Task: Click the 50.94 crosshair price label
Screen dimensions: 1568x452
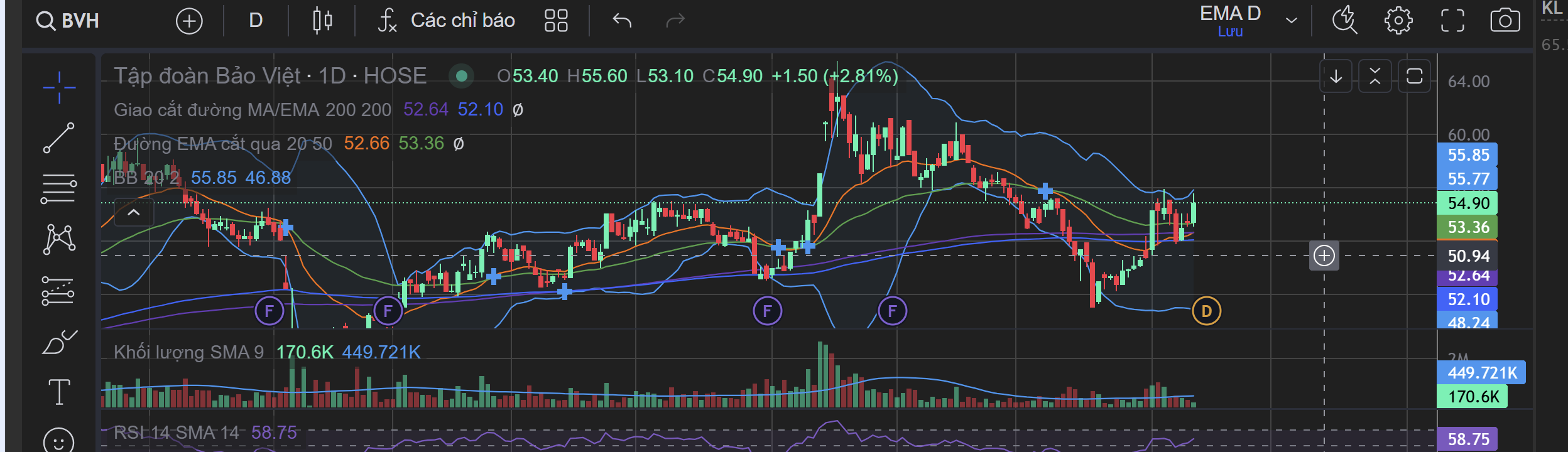Action: 1468,256
